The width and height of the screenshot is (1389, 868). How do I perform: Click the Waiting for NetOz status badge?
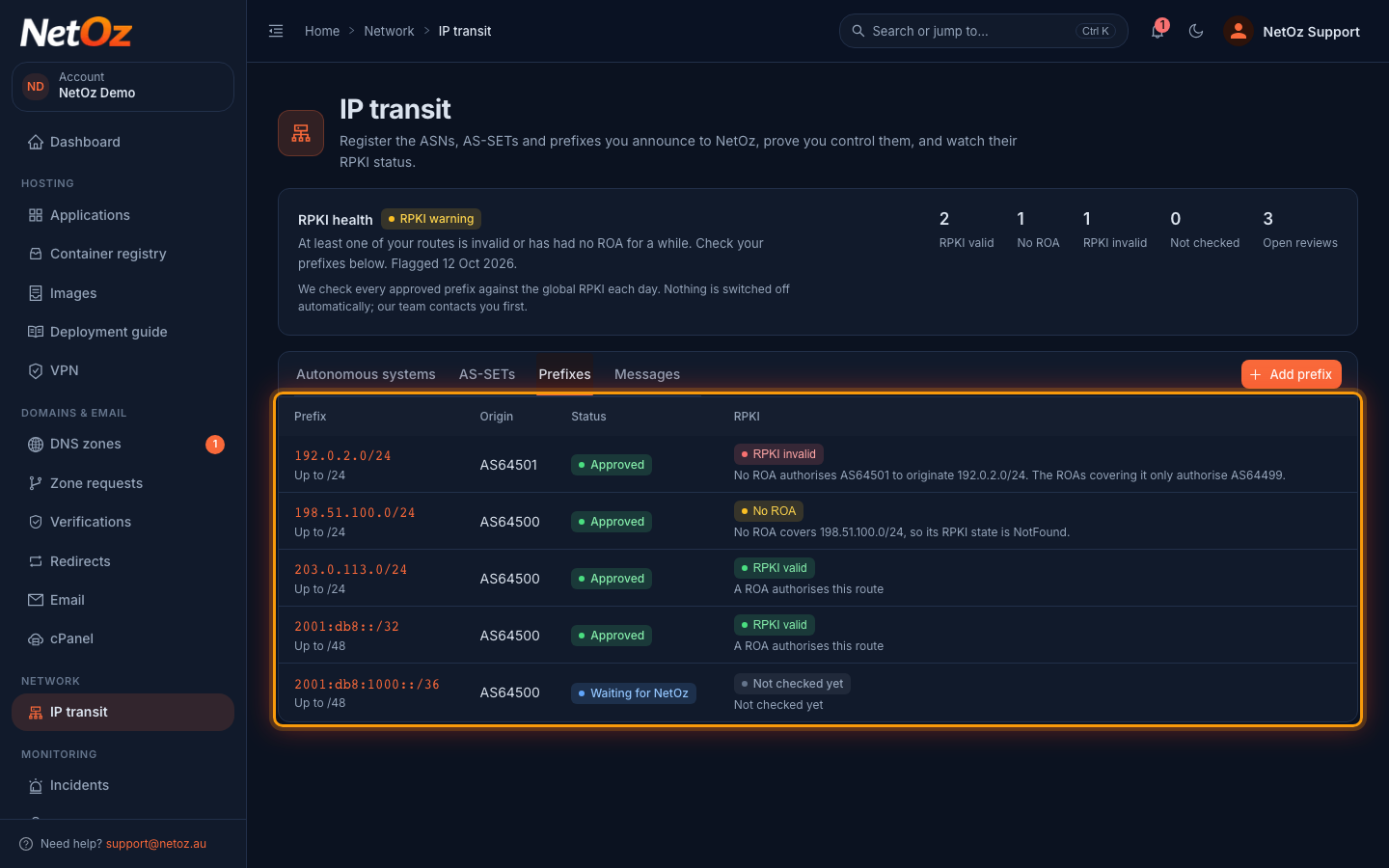(x=634, y=693)
